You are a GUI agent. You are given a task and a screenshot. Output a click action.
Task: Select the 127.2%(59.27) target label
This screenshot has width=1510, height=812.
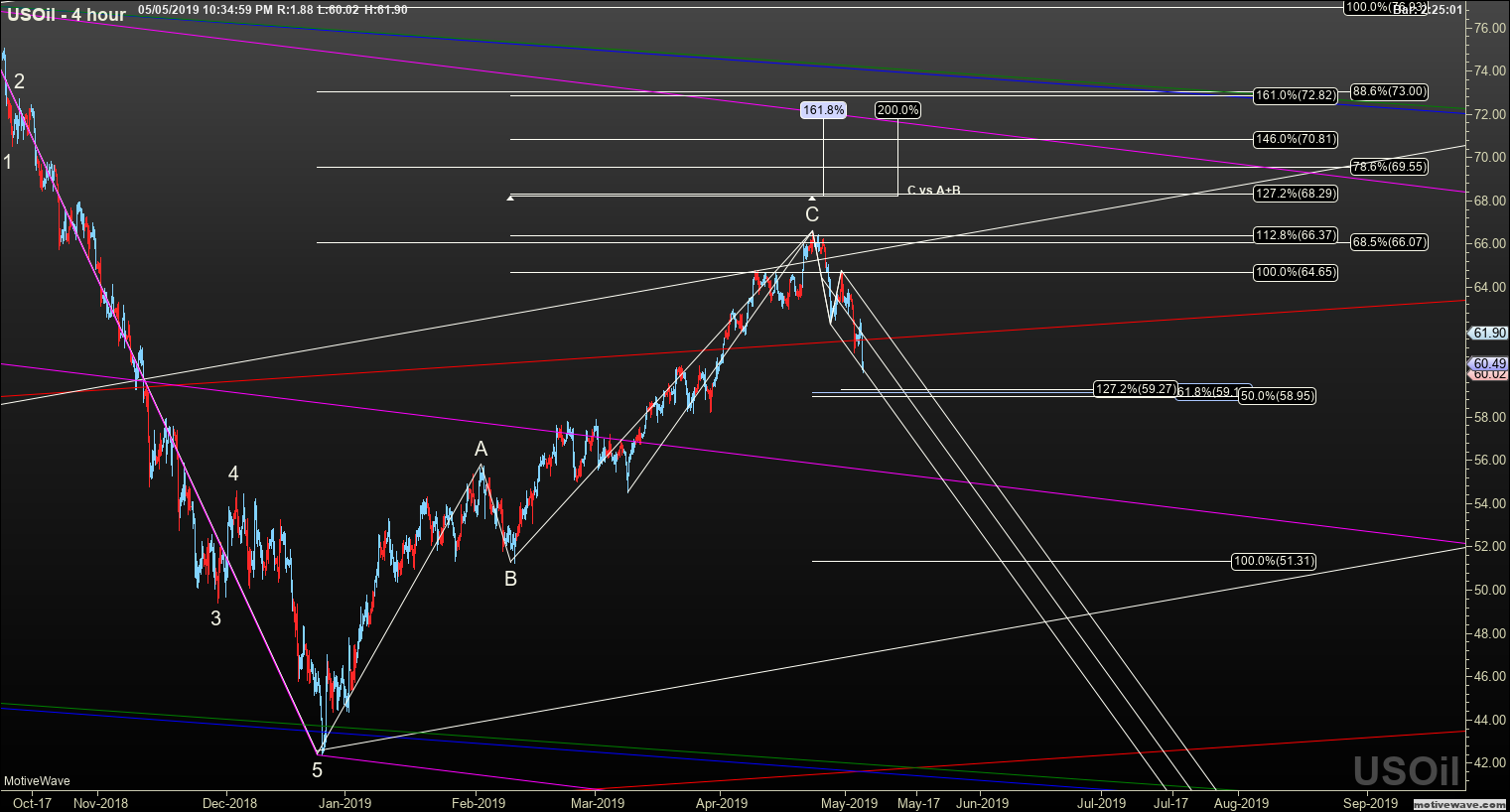[x=1136, y=389]
